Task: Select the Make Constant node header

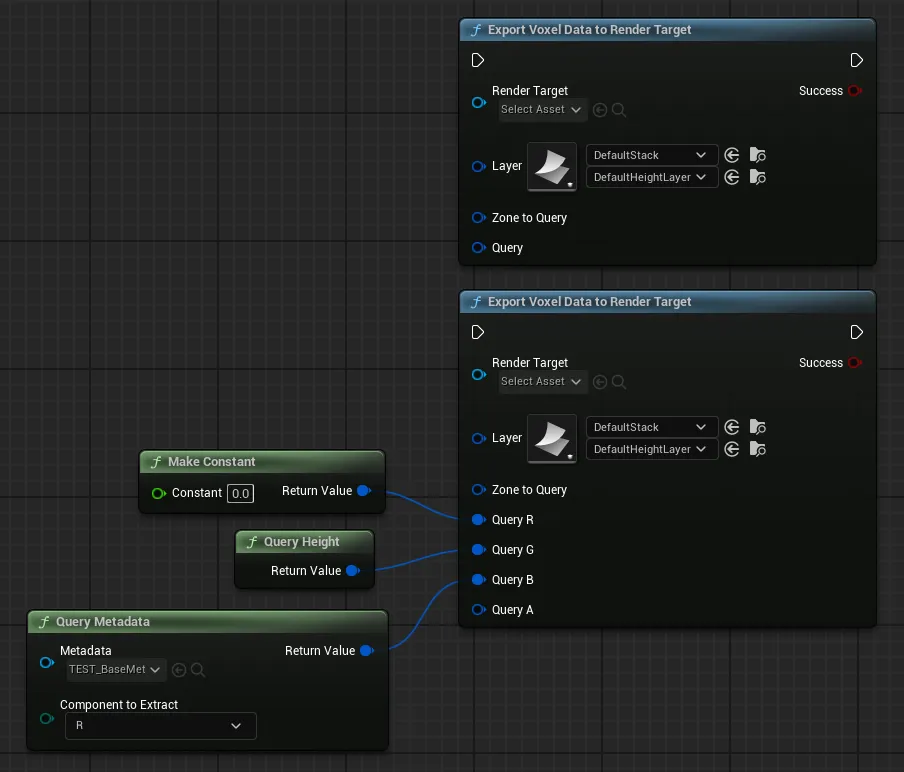Action: pos(212,462)
